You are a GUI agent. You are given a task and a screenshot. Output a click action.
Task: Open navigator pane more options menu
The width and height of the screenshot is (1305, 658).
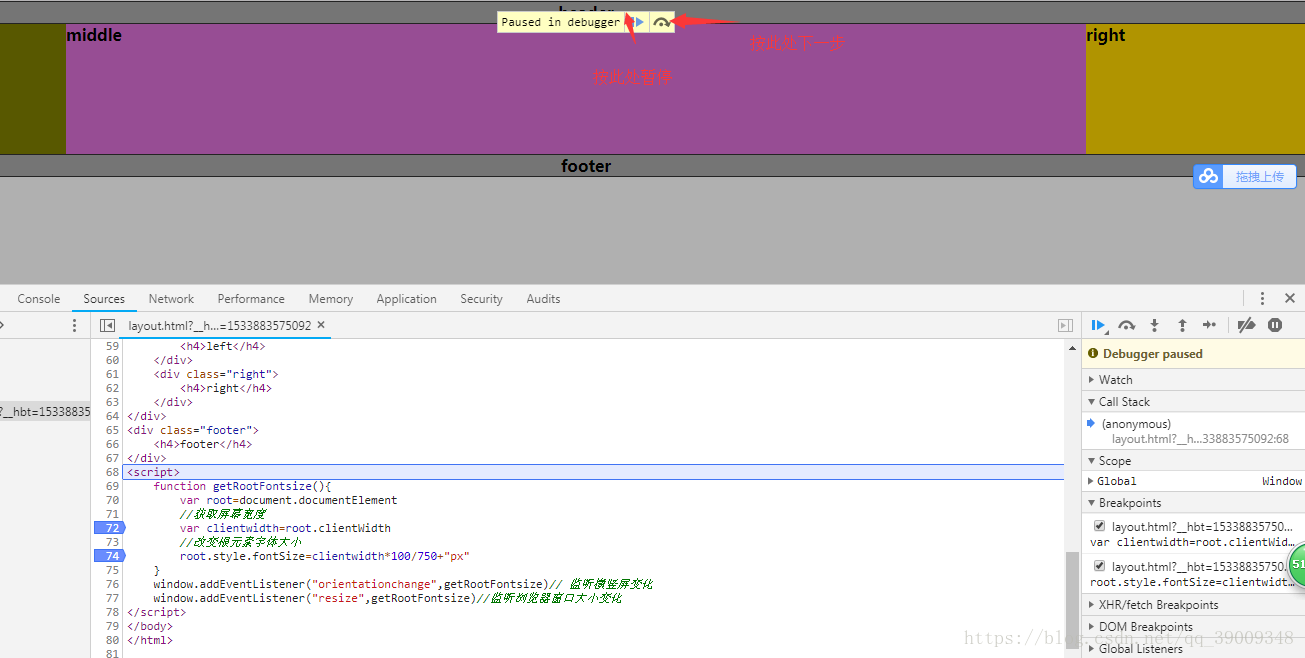[74, 326]
